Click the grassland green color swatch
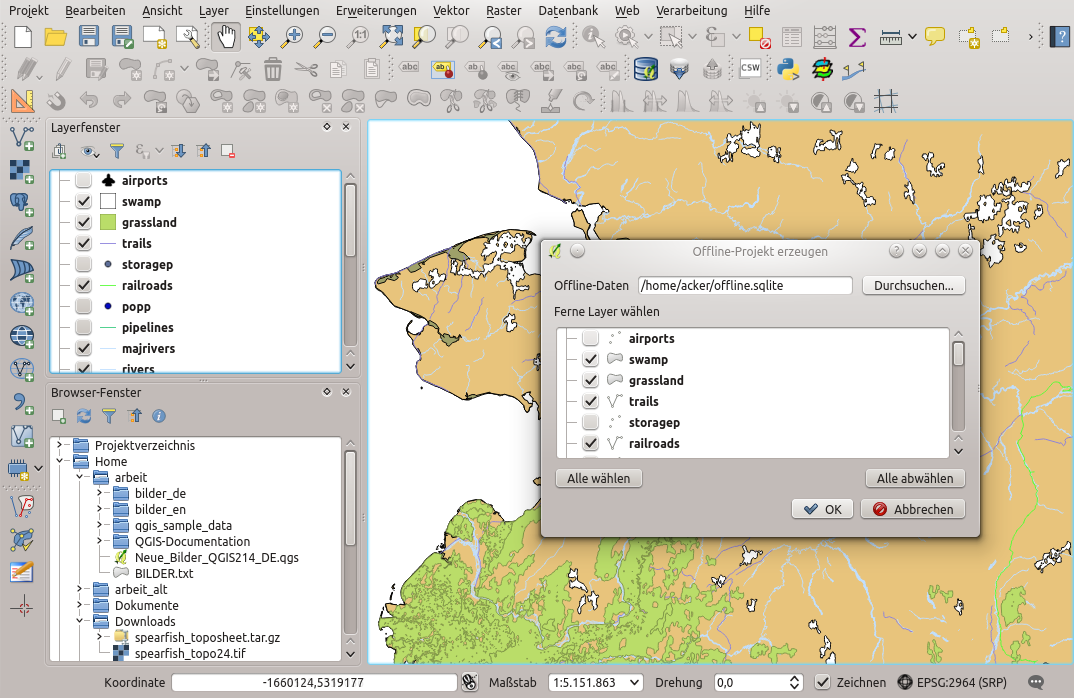 click(x=108, y=223)
